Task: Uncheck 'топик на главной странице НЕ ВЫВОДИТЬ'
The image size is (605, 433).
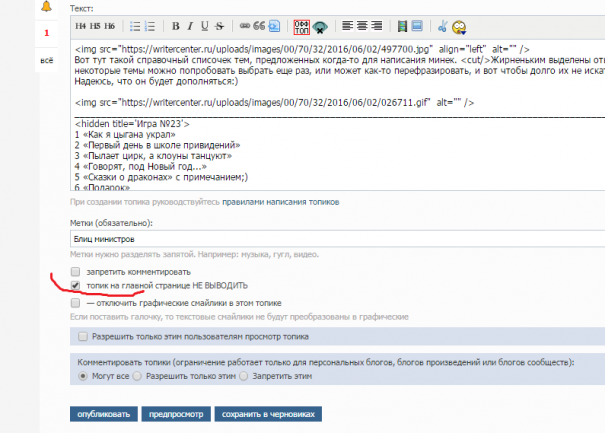Action: [75, 286]
